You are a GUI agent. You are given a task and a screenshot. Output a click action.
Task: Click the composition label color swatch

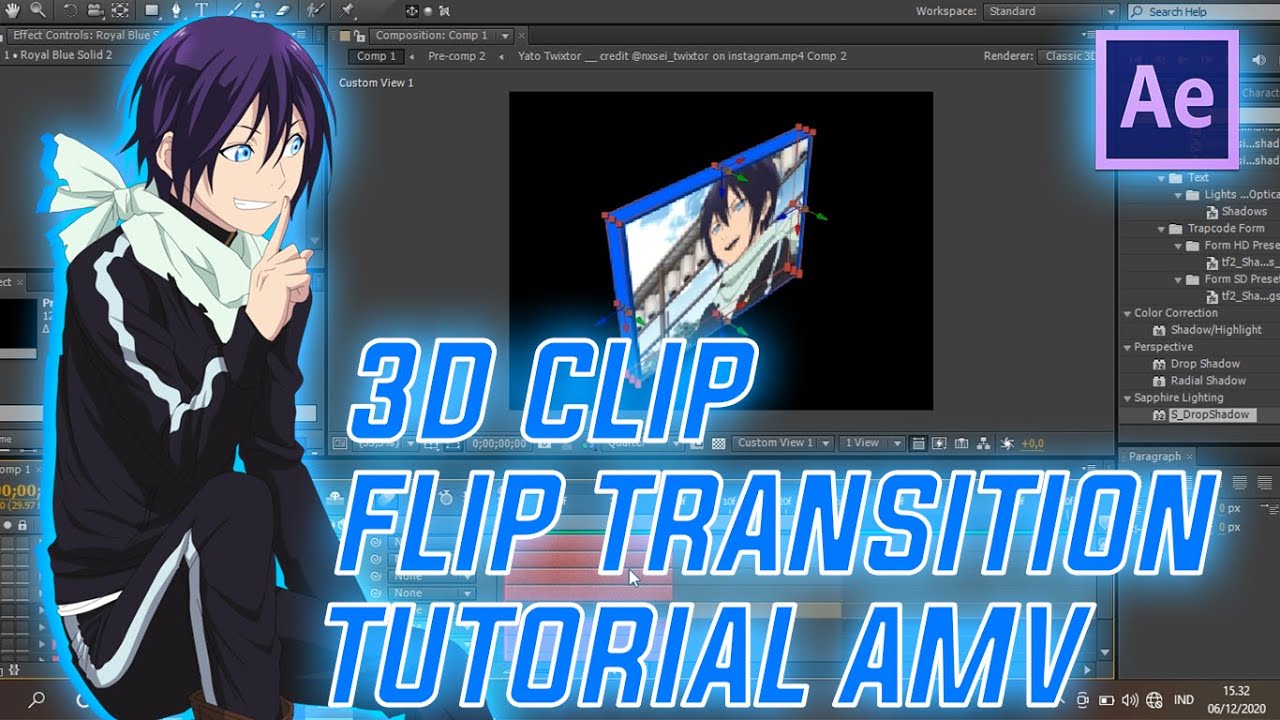(x=344, y=36)
